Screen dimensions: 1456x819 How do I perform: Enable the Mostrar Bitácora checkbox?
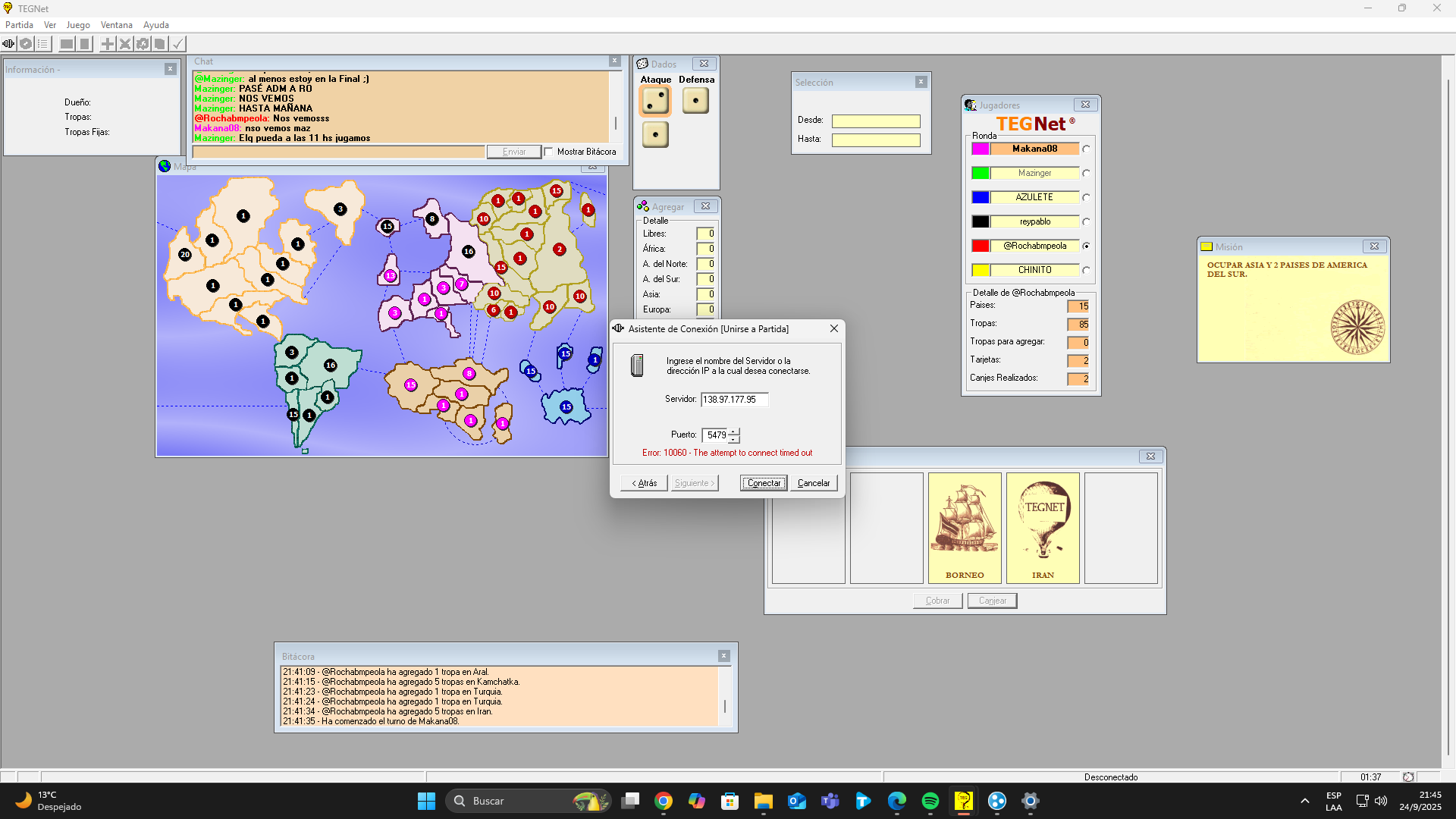(x=549, y=152)
